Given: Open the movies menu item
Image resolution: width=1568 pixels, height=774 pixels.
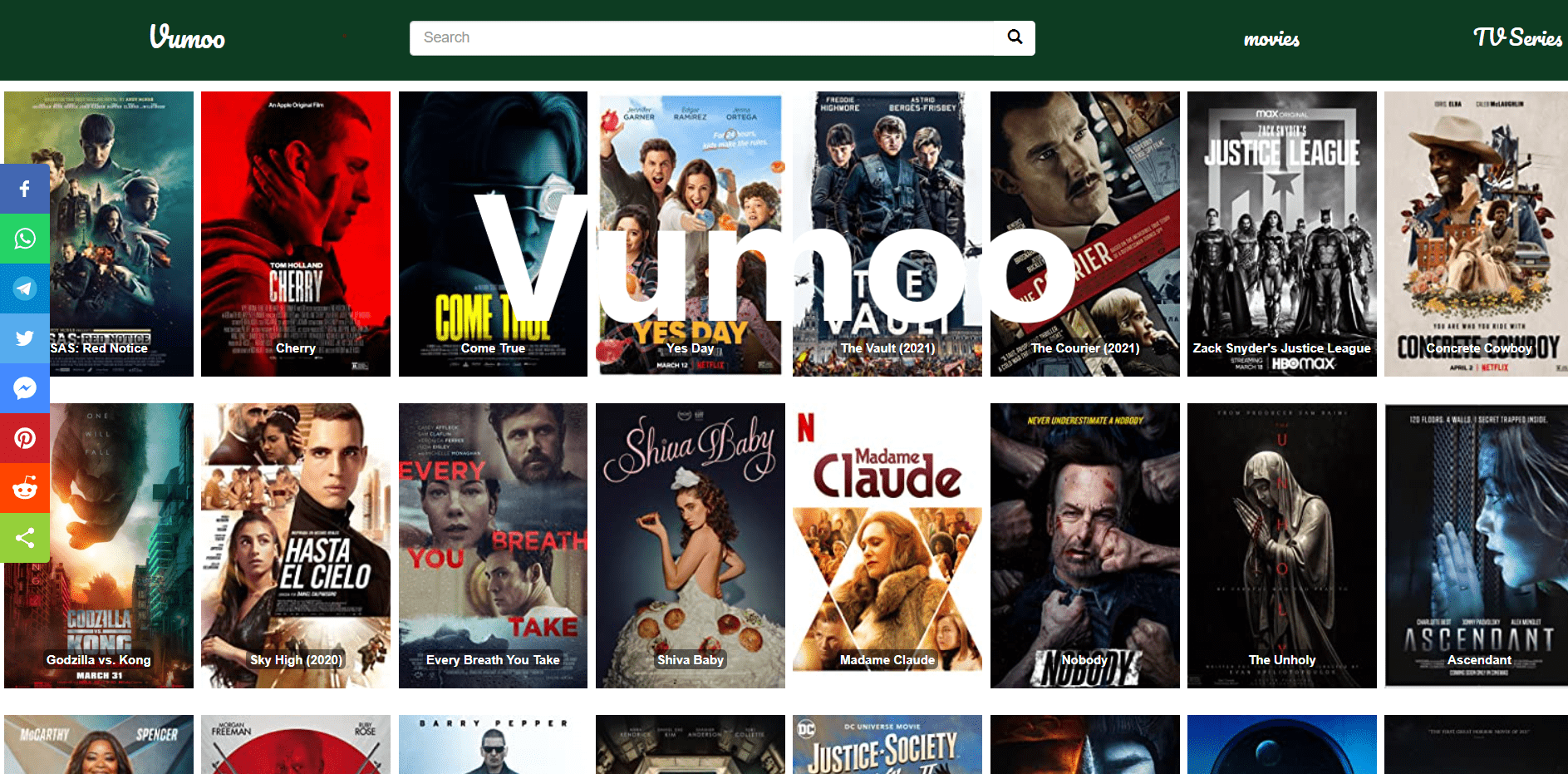Looking at the screenshot, I should [1271, 39].
